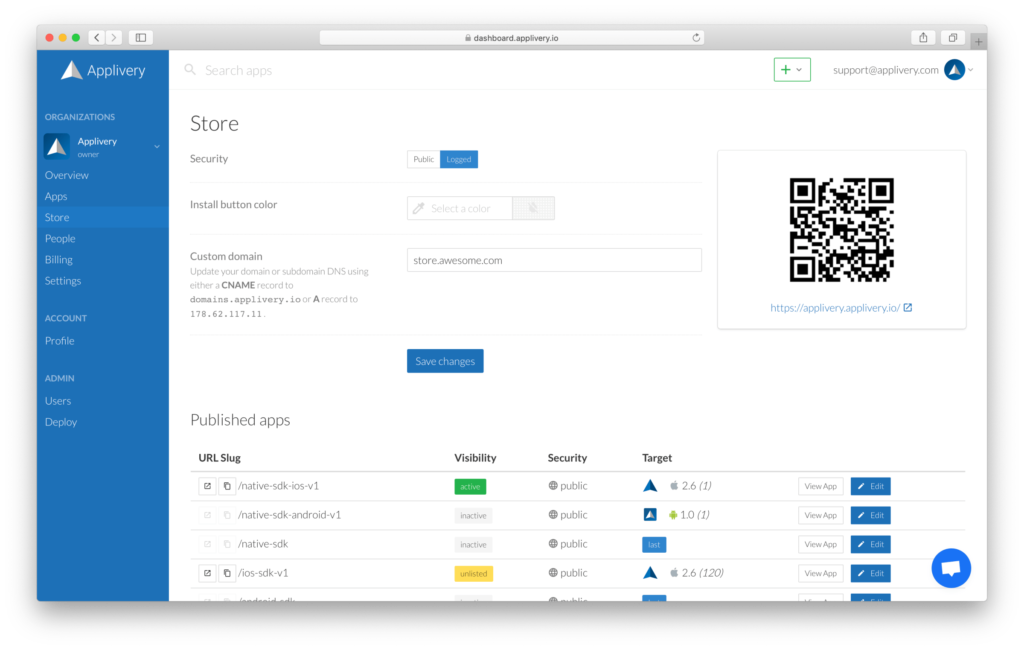Open People in the sidebar

coord(60,238)
